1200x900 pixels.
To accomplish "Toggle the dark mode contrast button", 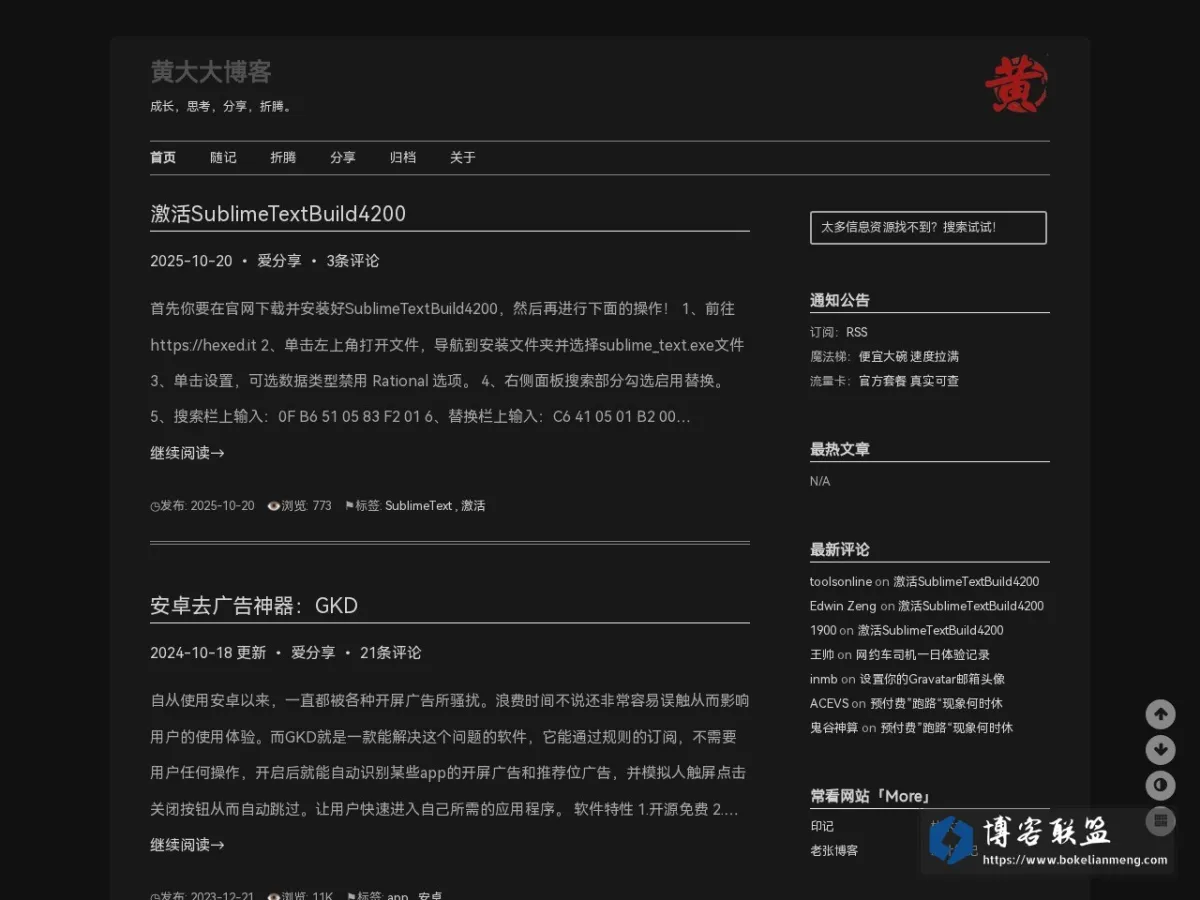I will pyautogui.click(x=1160, y=785).
